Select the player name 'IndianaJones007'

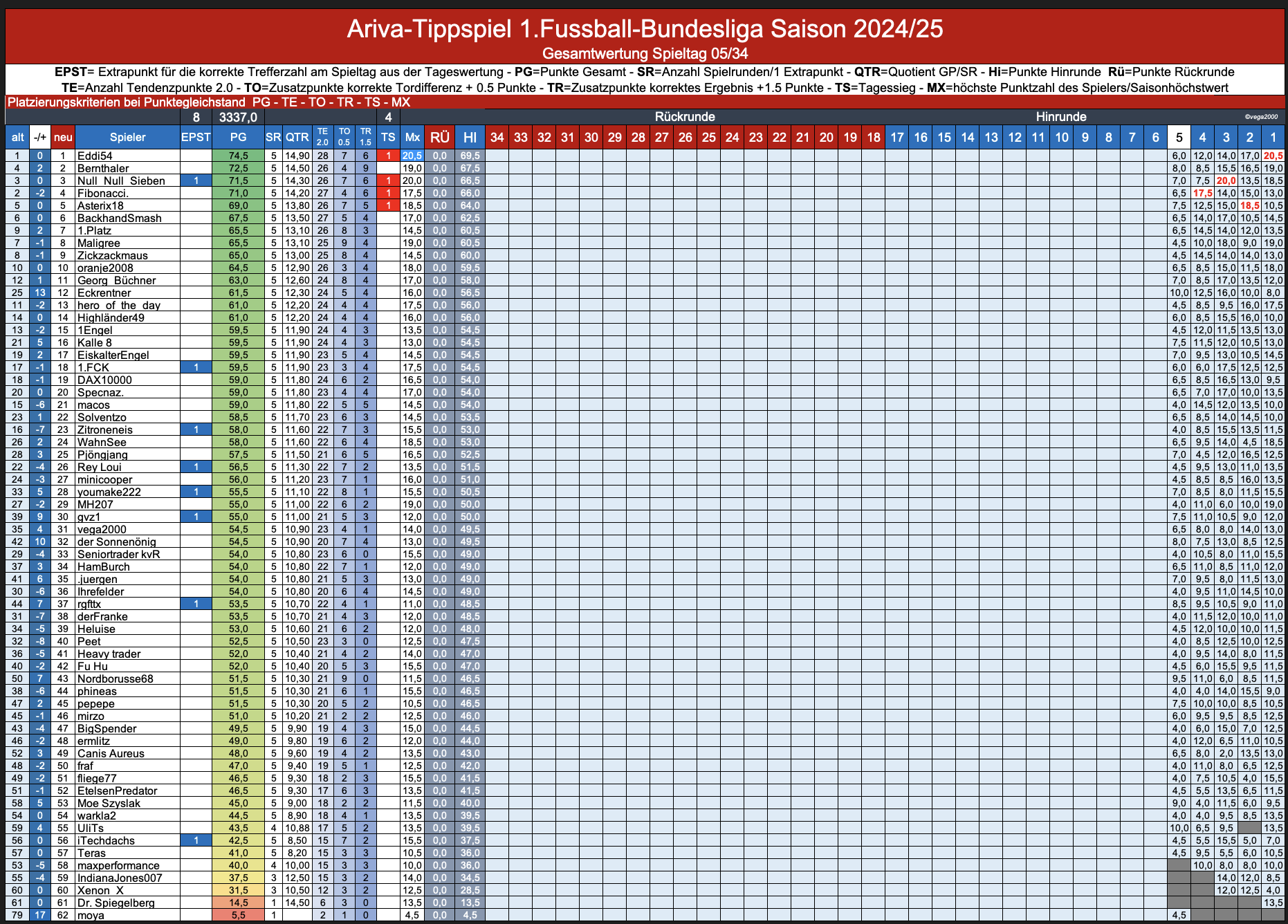[120, 878]
